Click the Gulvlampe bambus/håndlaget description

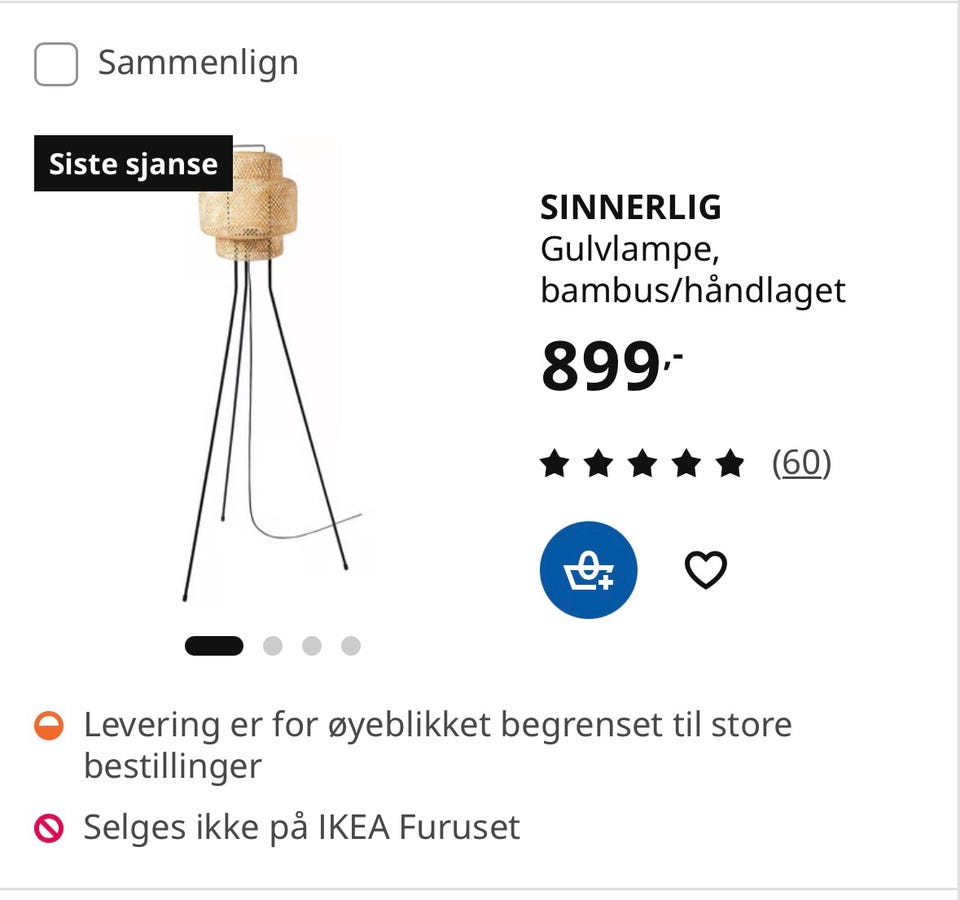pos(692,269)
